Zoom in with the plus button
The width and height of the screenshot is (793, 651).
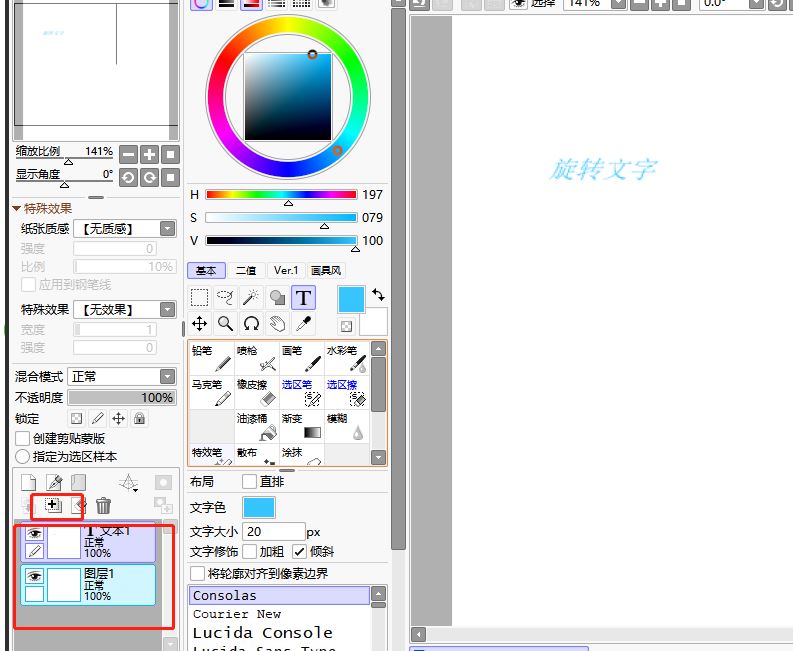tap(150, 154)
